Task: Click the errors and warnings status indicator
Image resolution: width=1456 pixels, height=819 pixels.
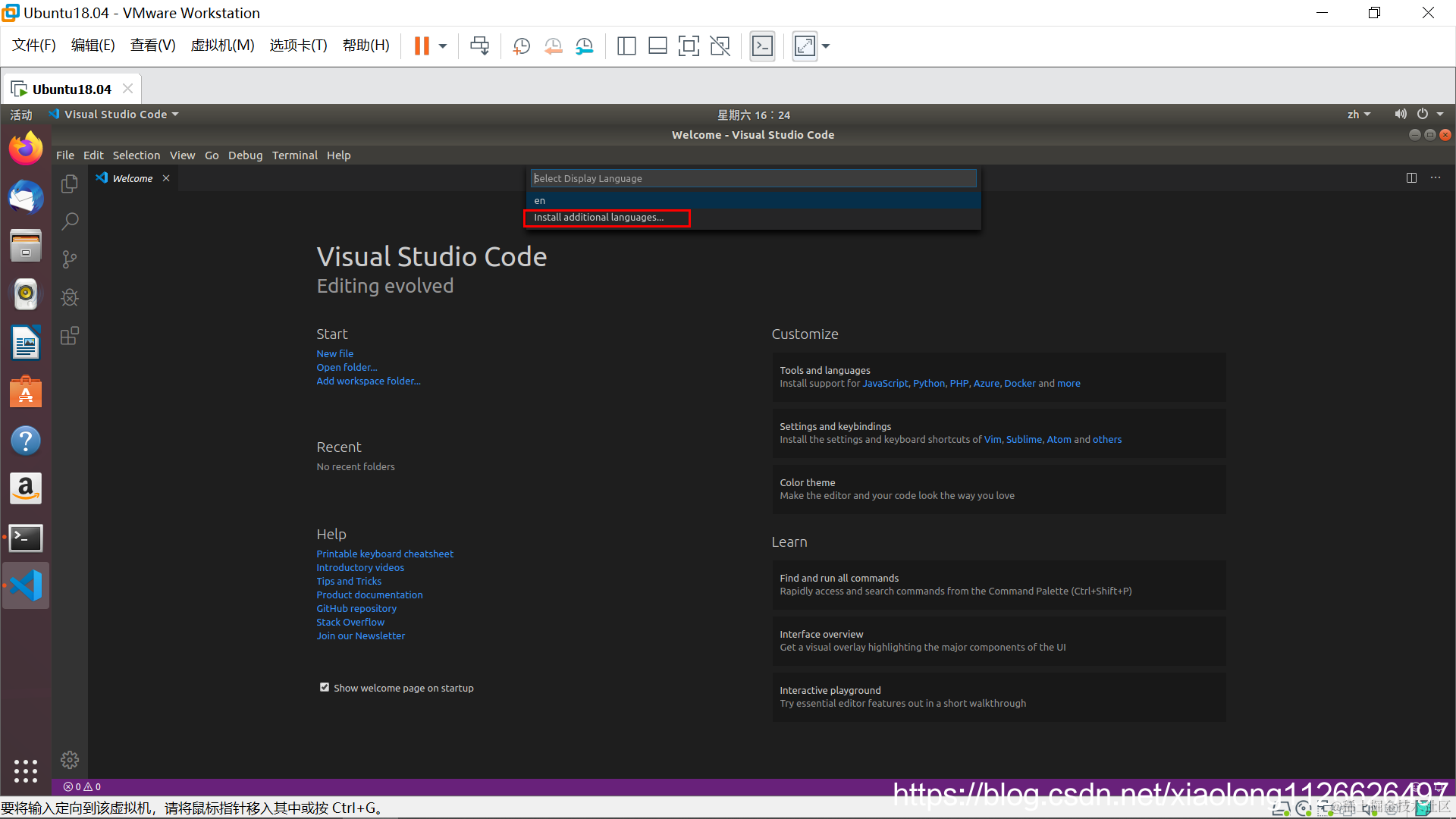Action: click(x=82, y=787)
